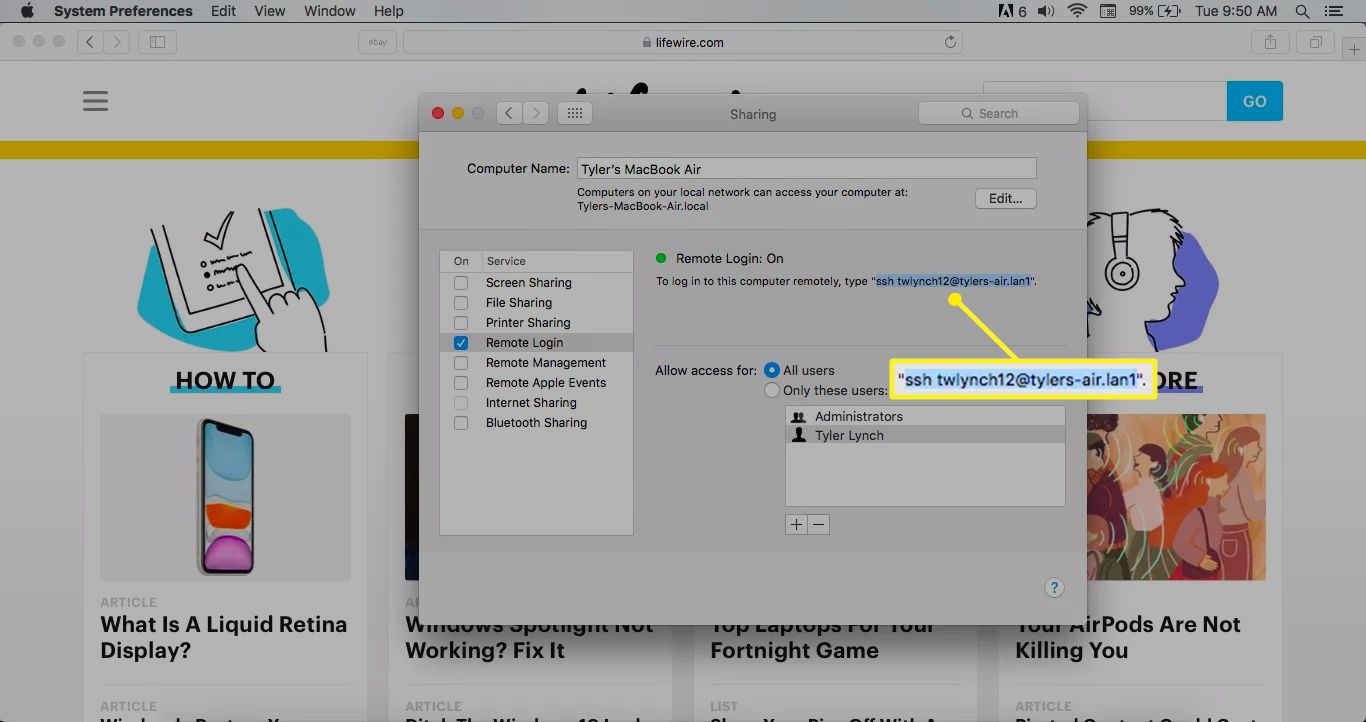Open the Lifewire hamburger menu

pyautogui.click(x=95, y=101)
